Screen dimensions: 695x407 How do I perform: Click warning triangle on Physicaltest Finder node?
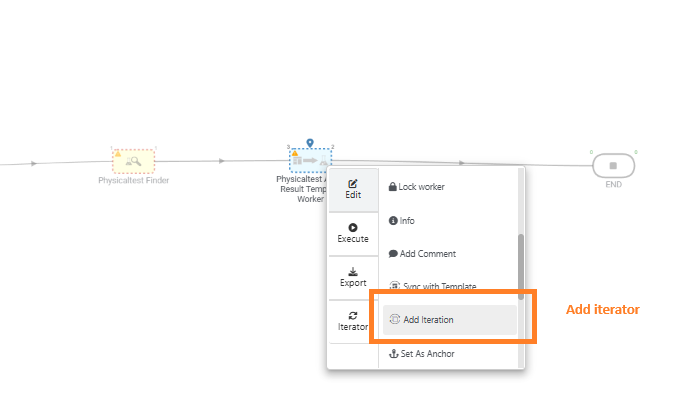point(118,154)
